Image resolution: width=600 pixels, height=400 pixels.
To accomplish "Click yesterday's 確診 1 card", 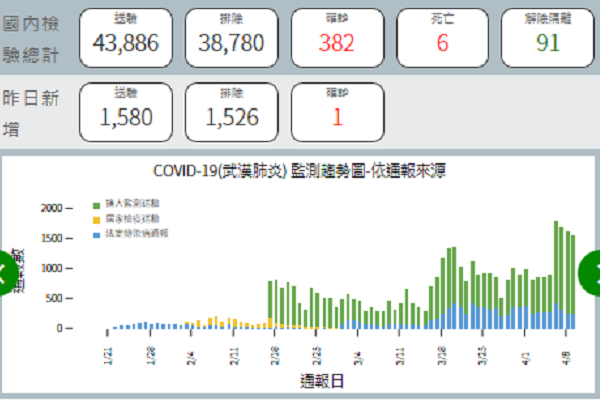I will pyautogui.click(x=337, y=112).
